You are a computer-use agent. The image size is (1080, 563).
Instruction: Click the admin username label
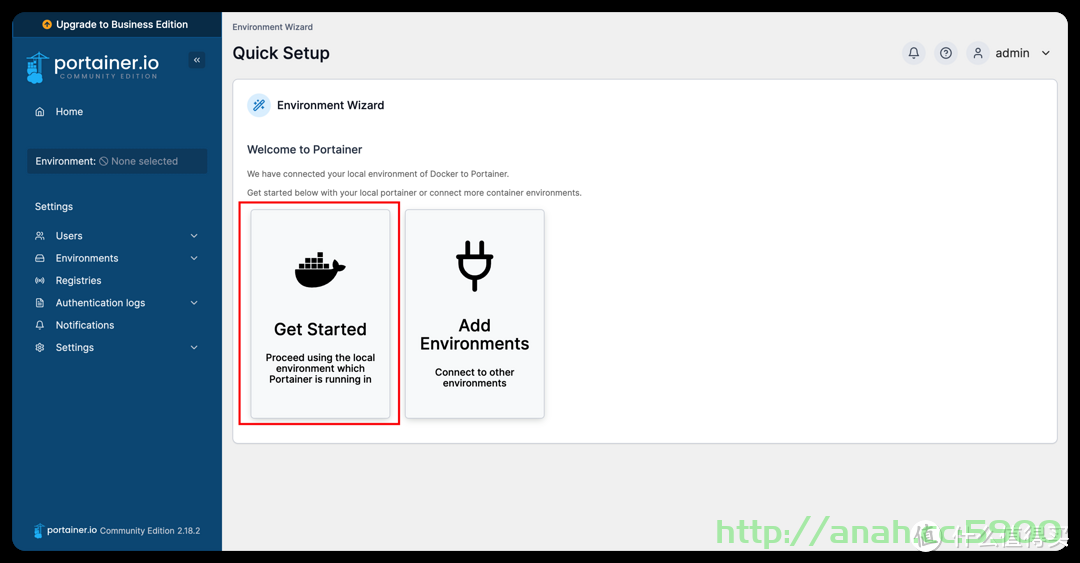1012,53
